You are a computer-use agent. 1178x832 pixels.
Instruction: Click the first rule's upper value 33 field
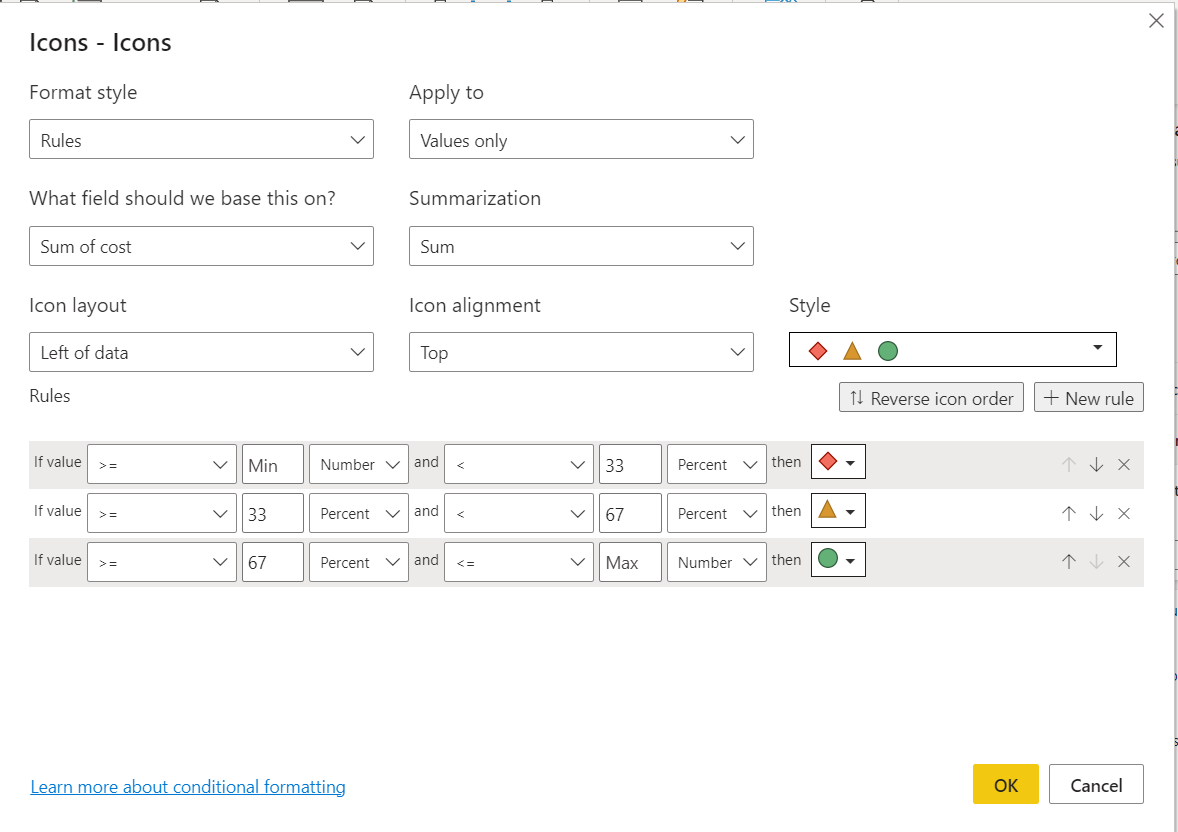tap(630, 464)
